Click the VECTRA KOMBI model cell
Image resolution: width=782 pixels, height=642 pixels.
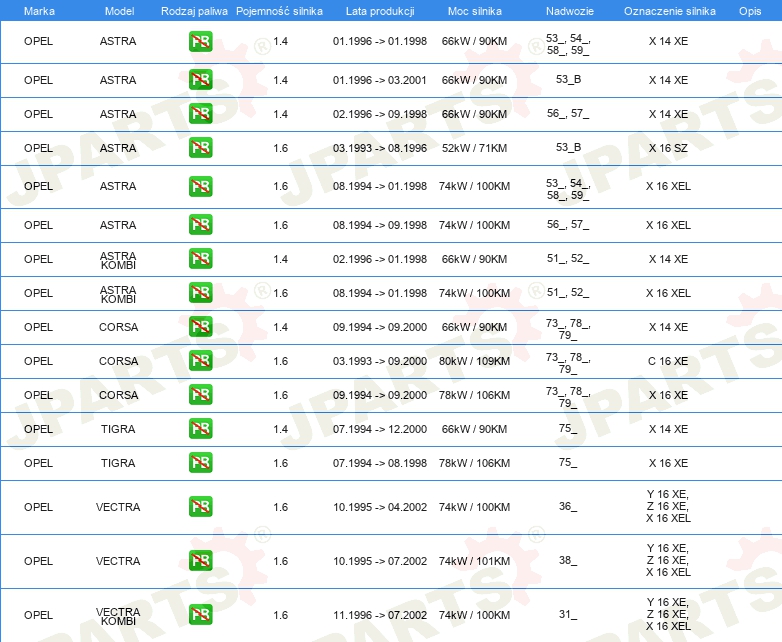(118, 617)
